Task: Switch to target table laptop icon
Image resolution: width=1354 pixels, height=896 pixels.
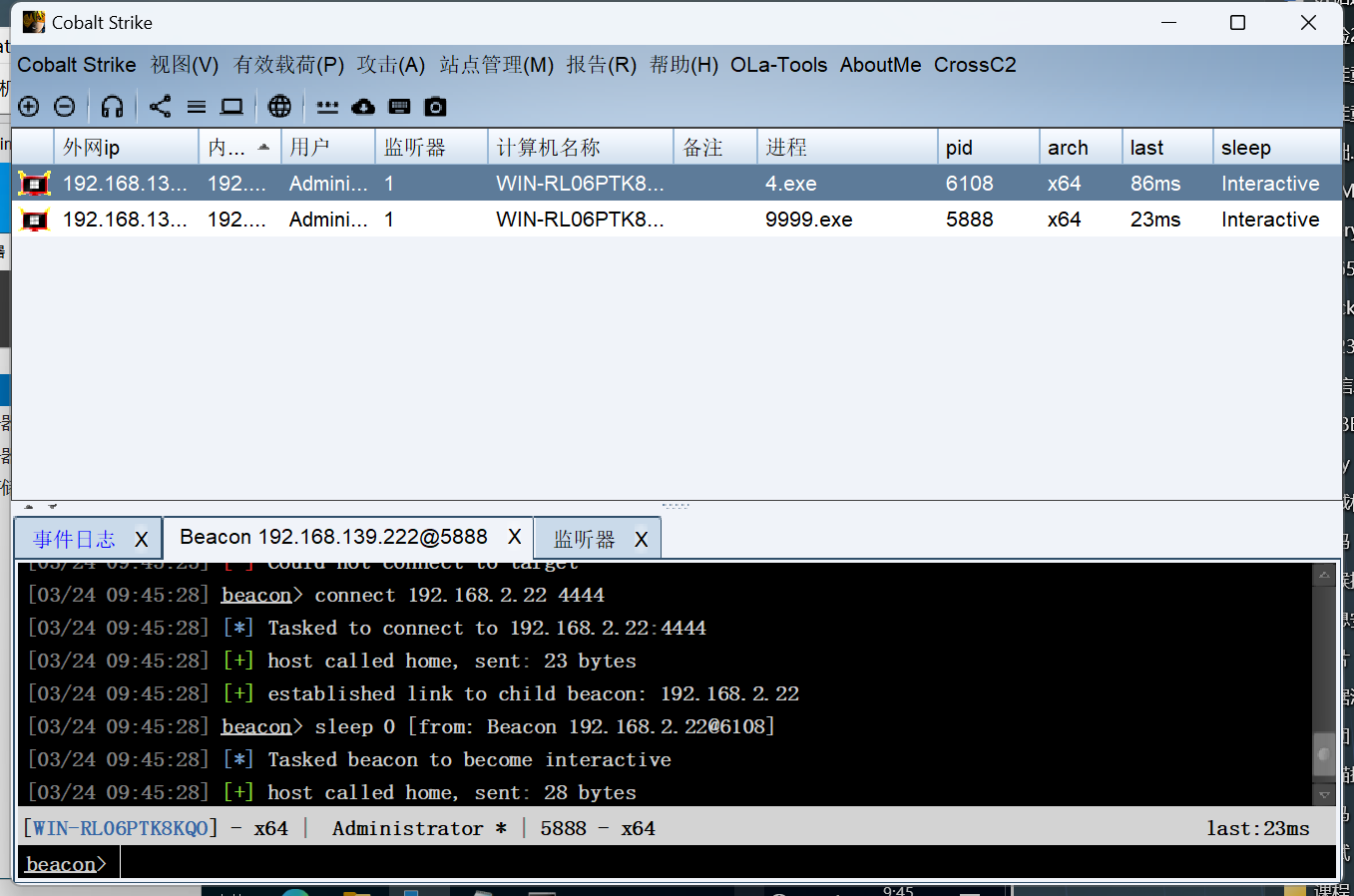Action: [232, 107]
